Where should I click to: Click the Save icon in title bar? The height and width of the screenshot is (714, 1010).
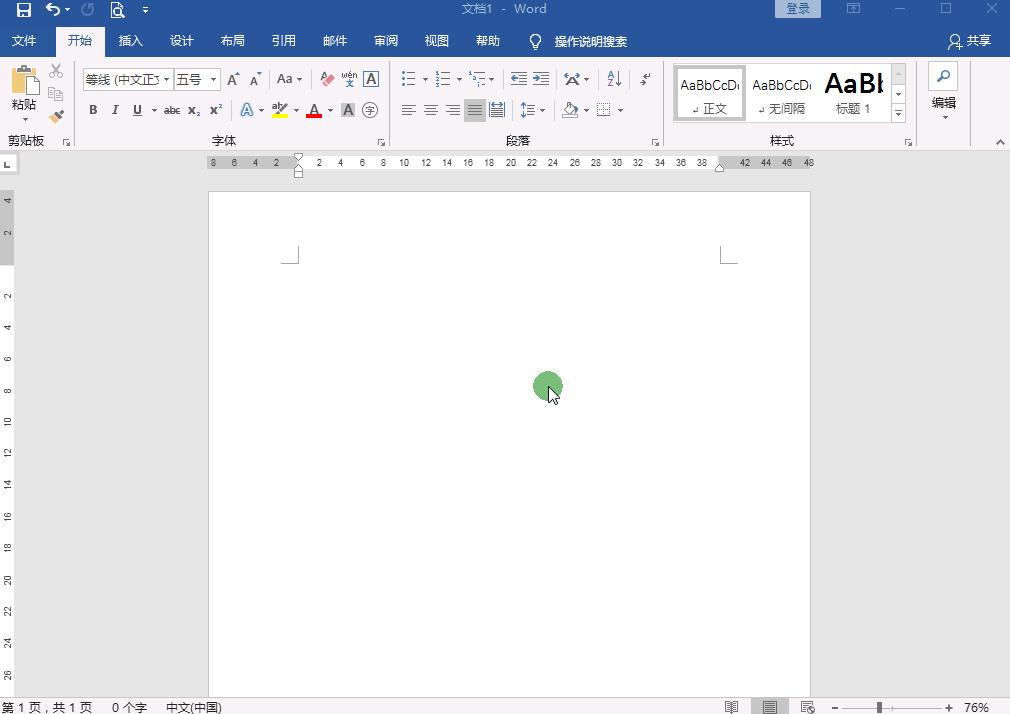pos(24,10)
